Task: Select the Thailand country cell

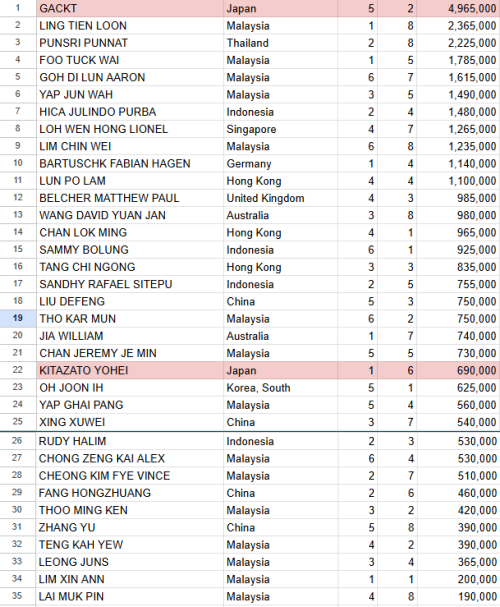Action: [x=281, y=43]
